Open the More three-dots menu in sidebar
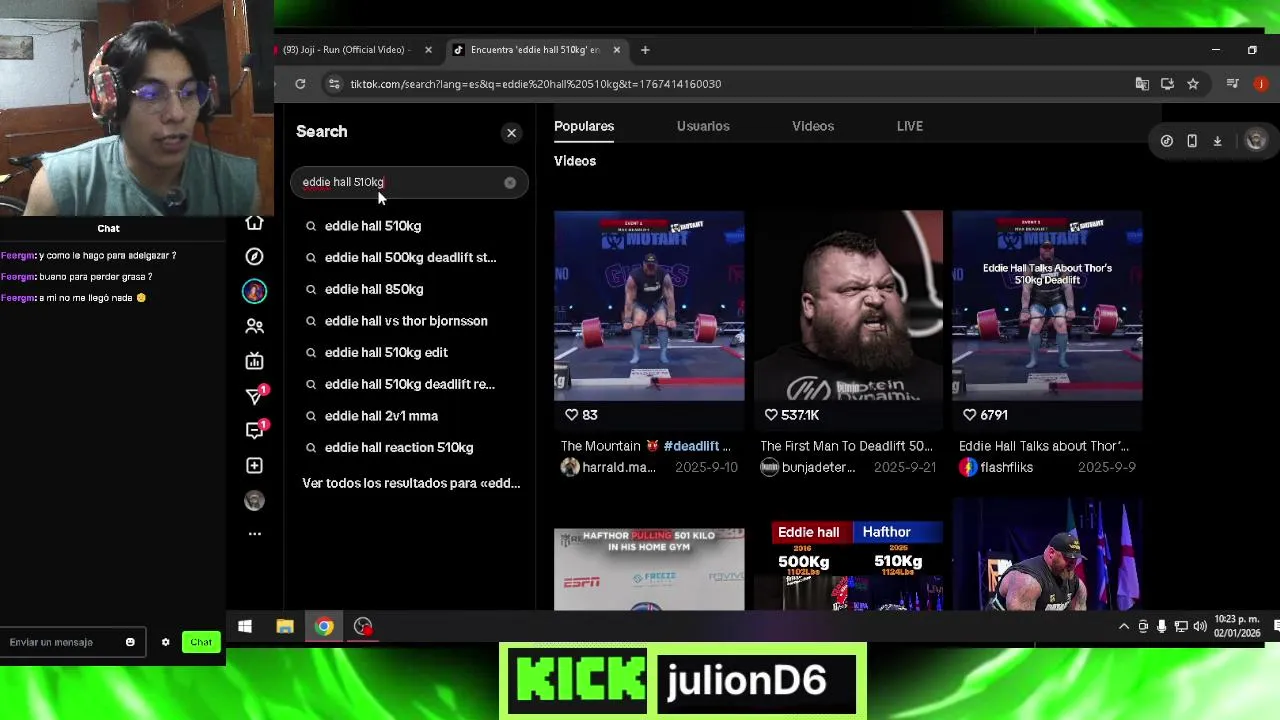This screenshot has width=1280, height=720. click(254, 534)
